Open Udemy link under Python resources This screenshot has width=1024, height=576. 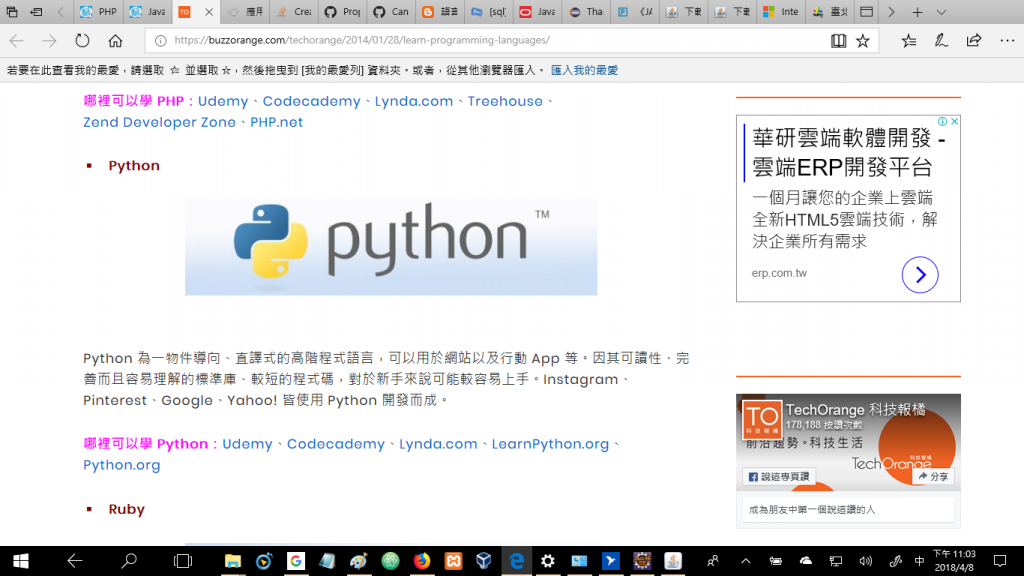pos(247,444)
